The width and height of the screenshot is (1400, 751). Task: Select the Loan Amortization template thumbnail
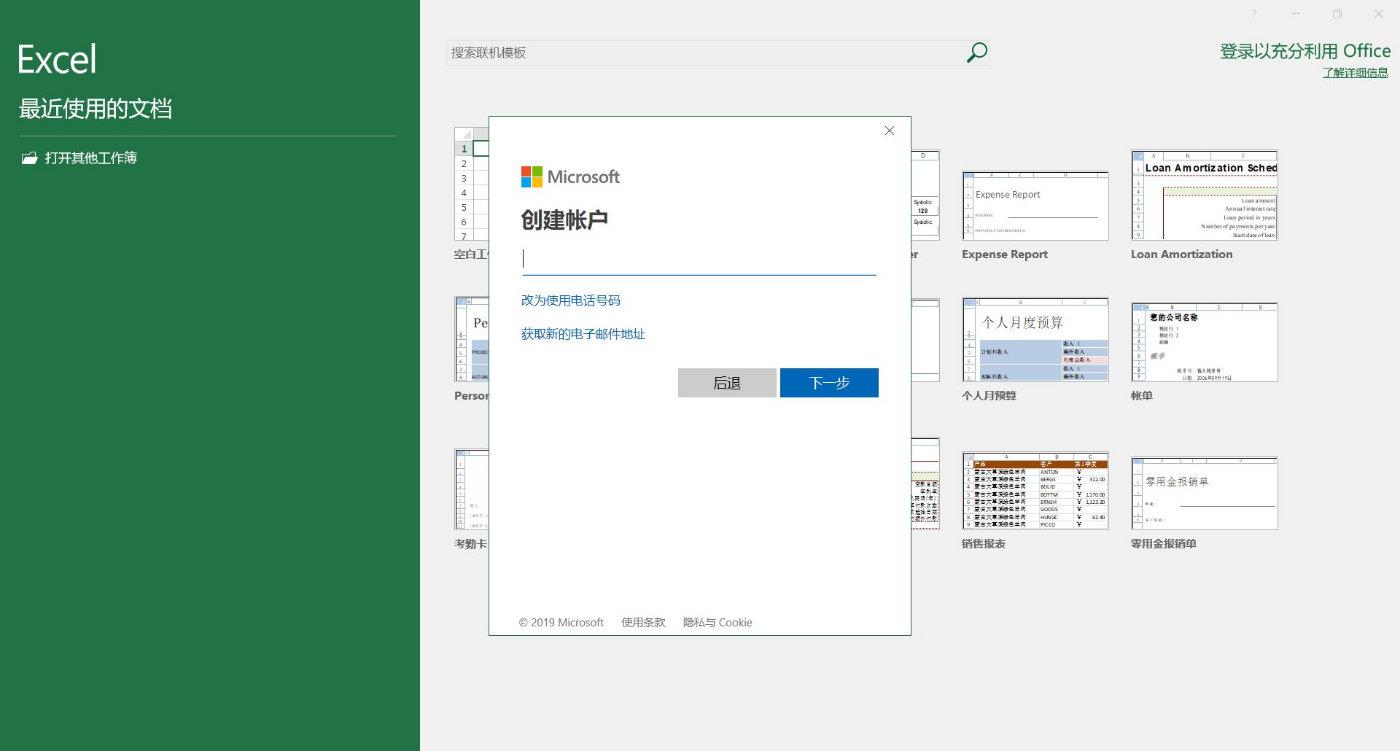coord(1204,195)
